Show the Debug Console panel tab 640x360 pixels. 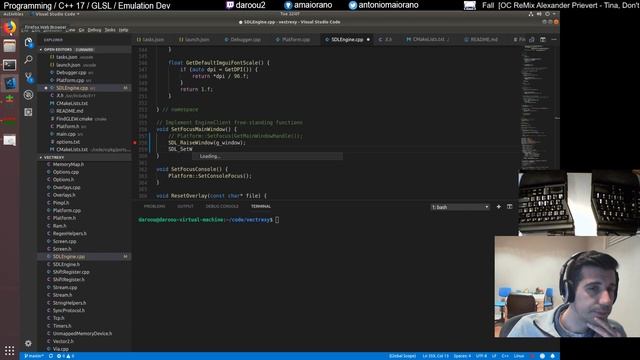[222, 207]
